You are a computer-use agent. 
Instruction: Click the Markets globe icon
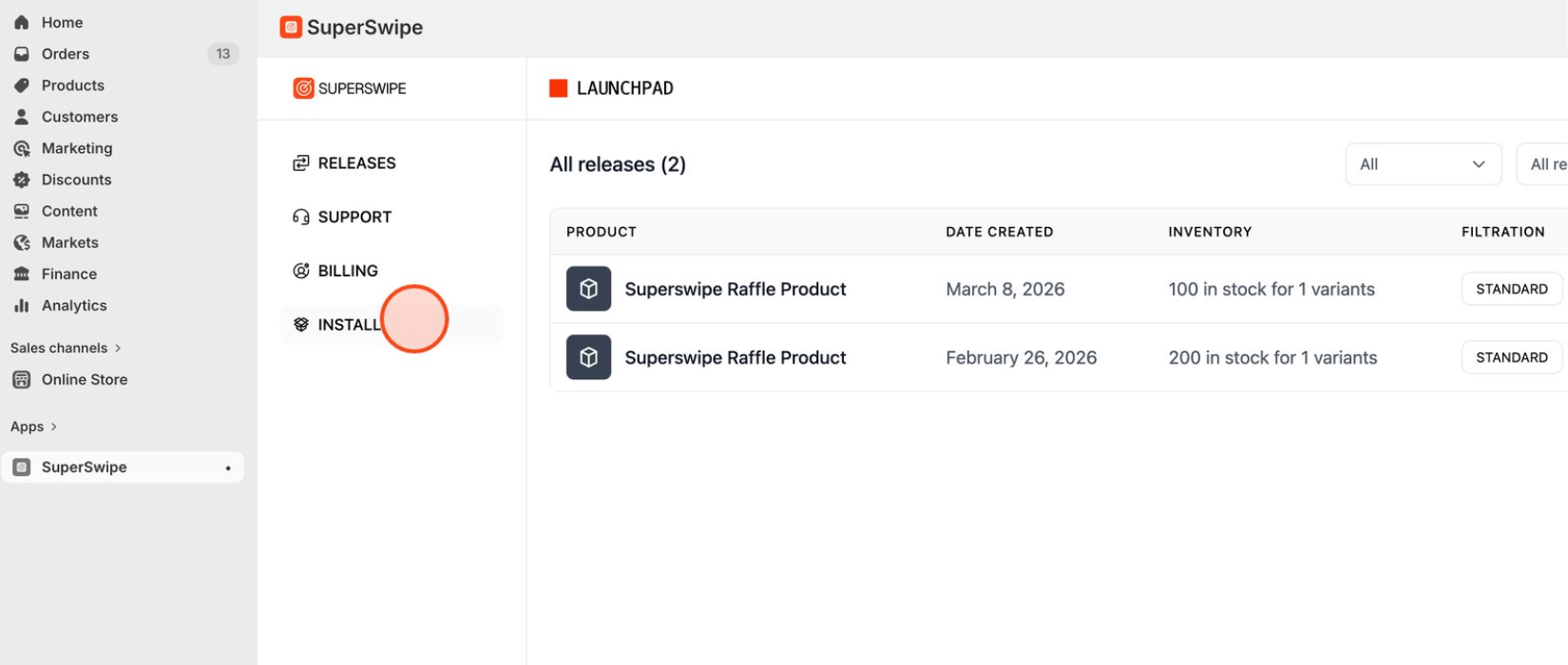tap(21, 242)
